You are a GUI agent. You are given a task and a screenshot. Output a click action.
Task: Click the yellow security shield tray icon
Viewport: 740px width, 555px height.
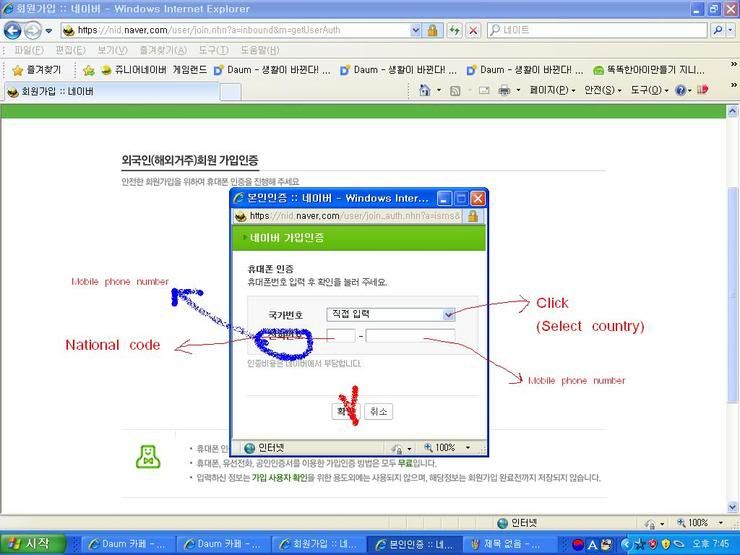(666, 545)
